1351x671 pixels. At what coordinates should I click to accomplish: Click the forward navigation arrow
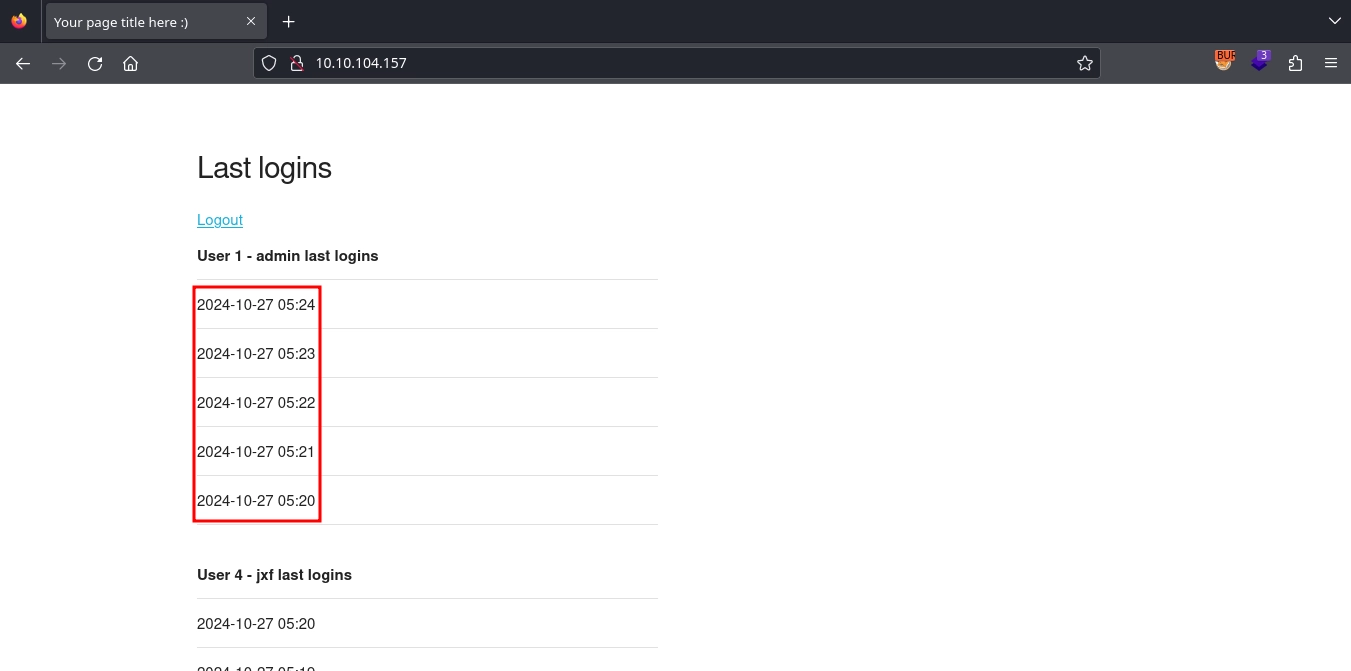tap(59, 63)
